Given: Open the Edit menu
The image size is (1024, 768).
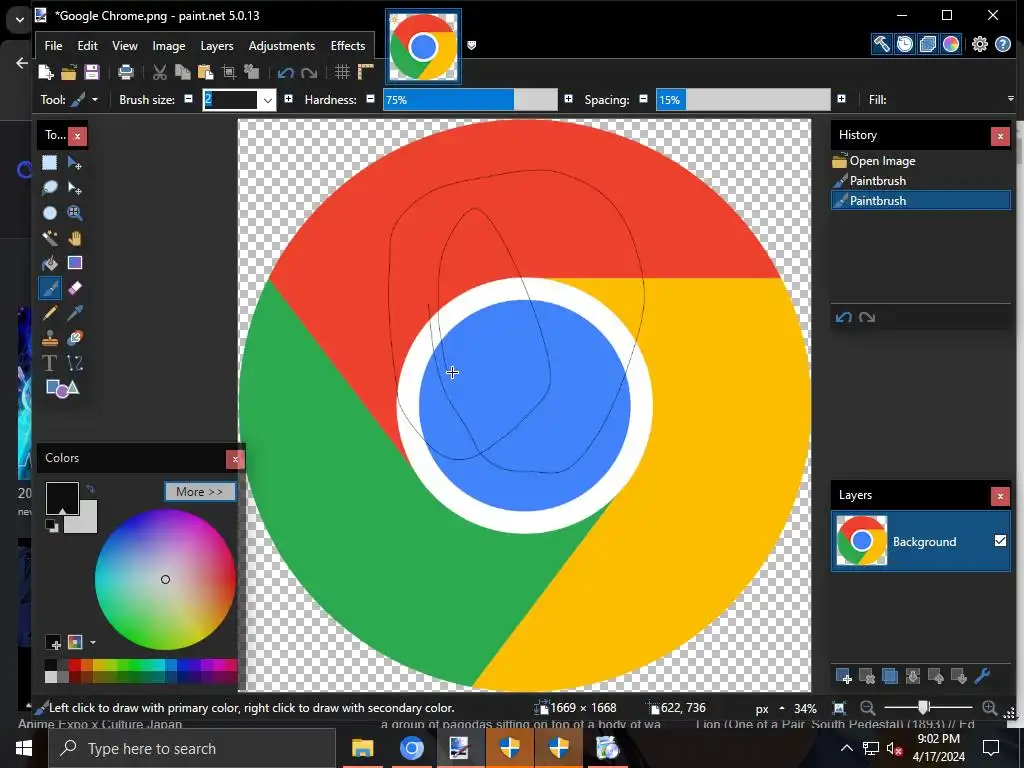Looking at the screenshot, I should (88, 46).
